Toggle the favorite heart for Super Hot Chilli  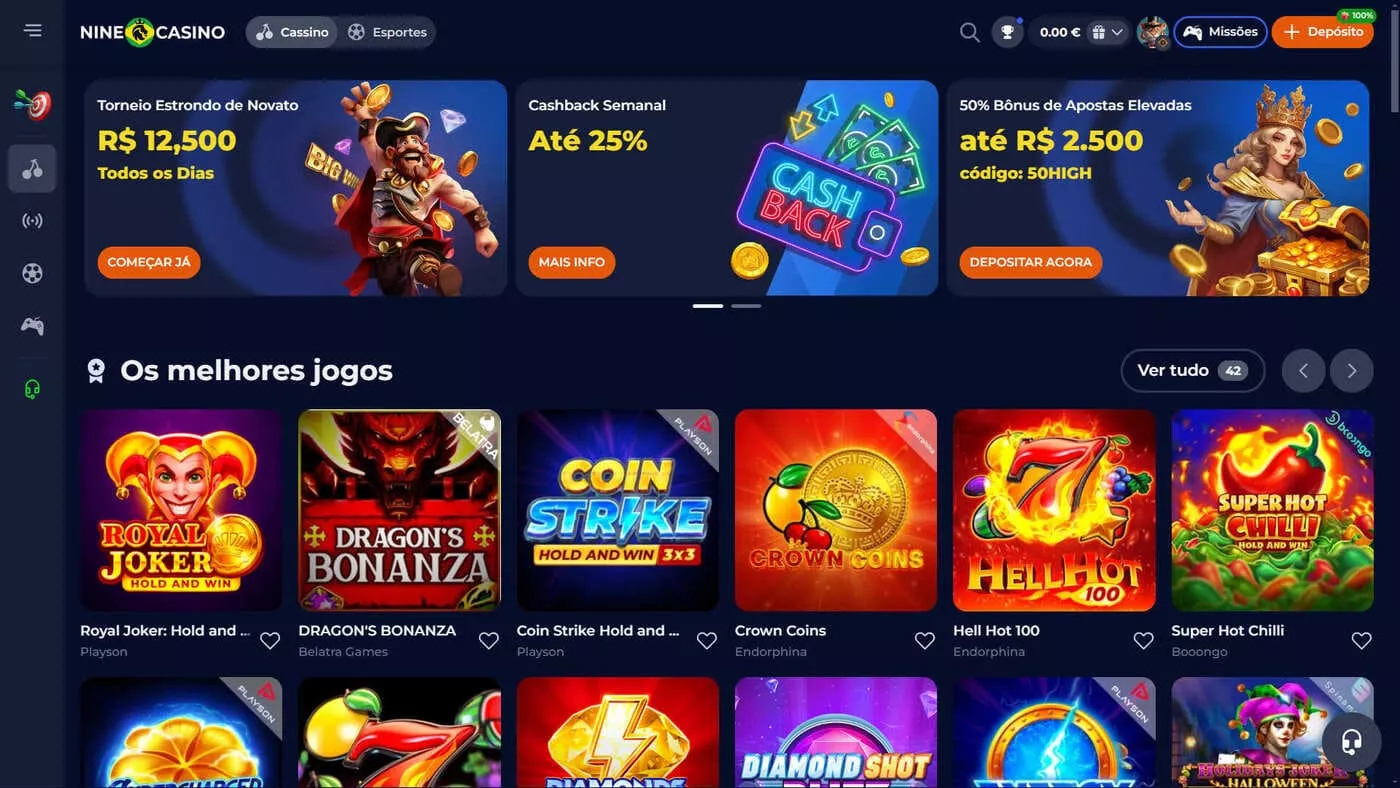1361,641
